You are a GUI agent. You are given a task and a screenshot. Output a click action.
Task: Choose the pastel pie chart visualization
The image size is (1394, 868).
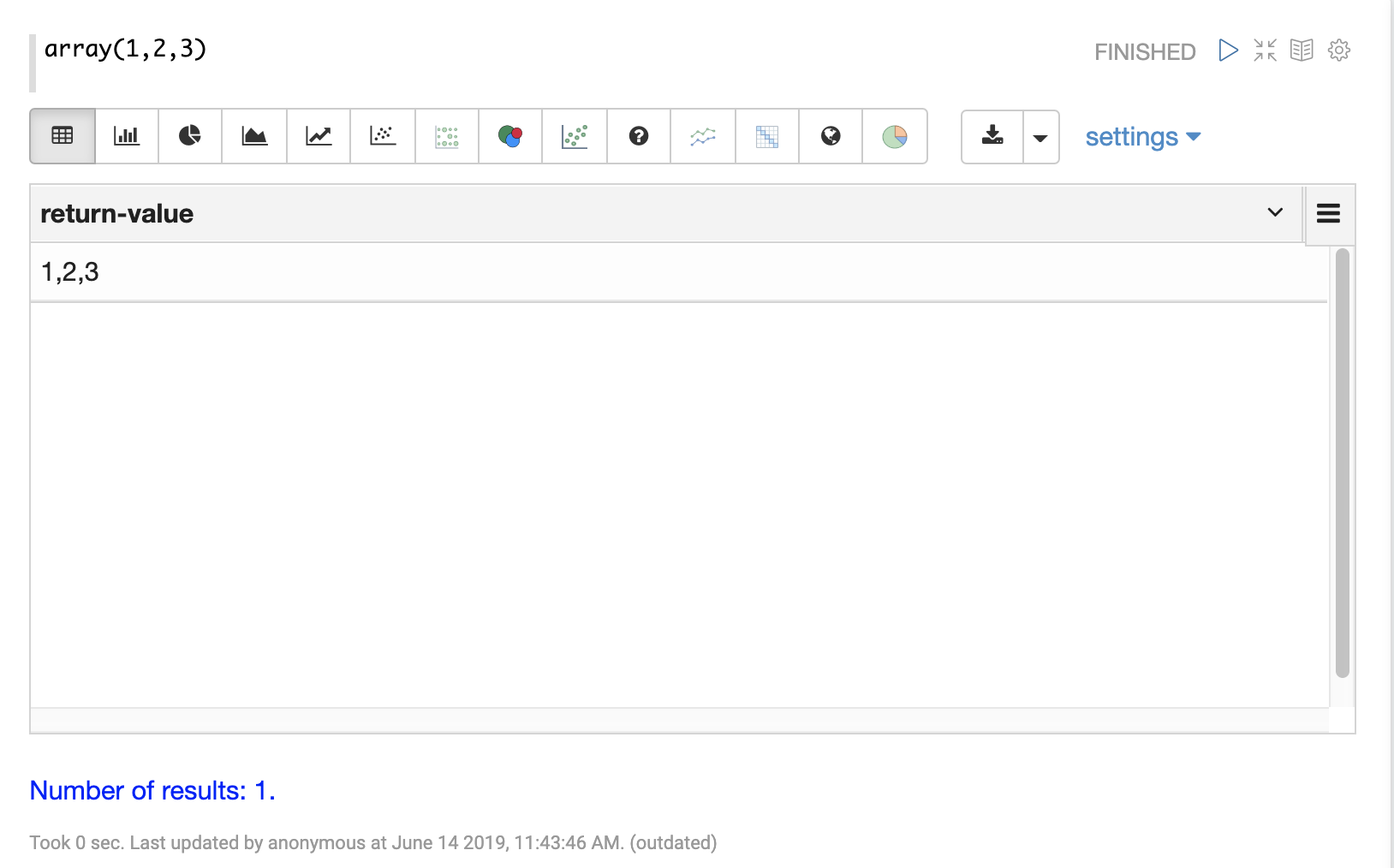coord(895,136)
